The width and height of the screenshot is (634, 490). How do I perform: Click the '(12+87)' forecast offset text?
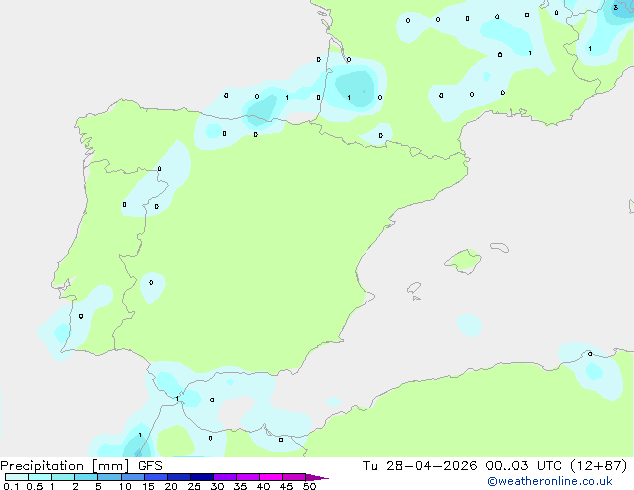coord(598,466)
